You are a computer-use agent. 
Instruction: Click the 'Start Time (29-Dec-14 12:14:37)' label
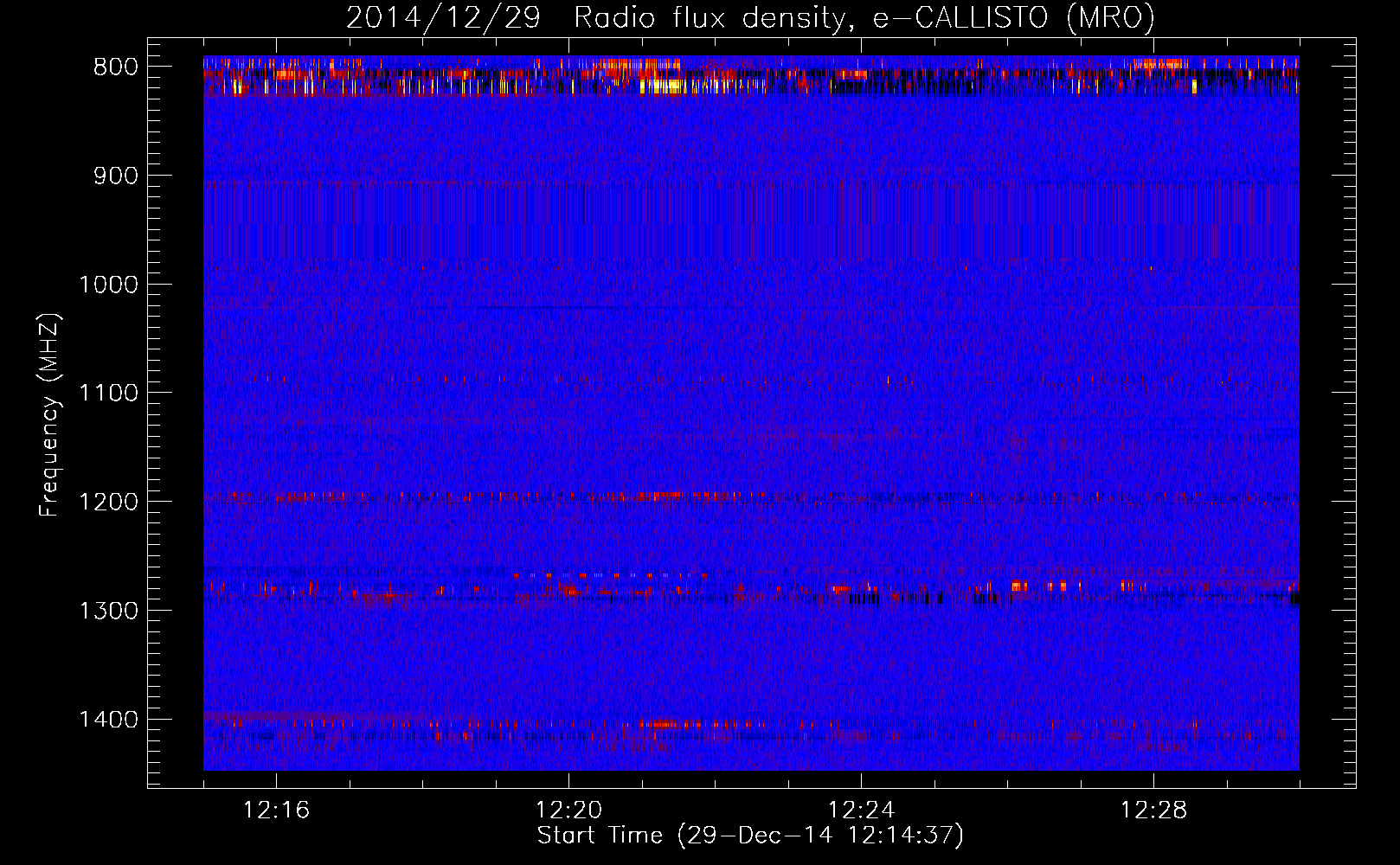point(750,836)
